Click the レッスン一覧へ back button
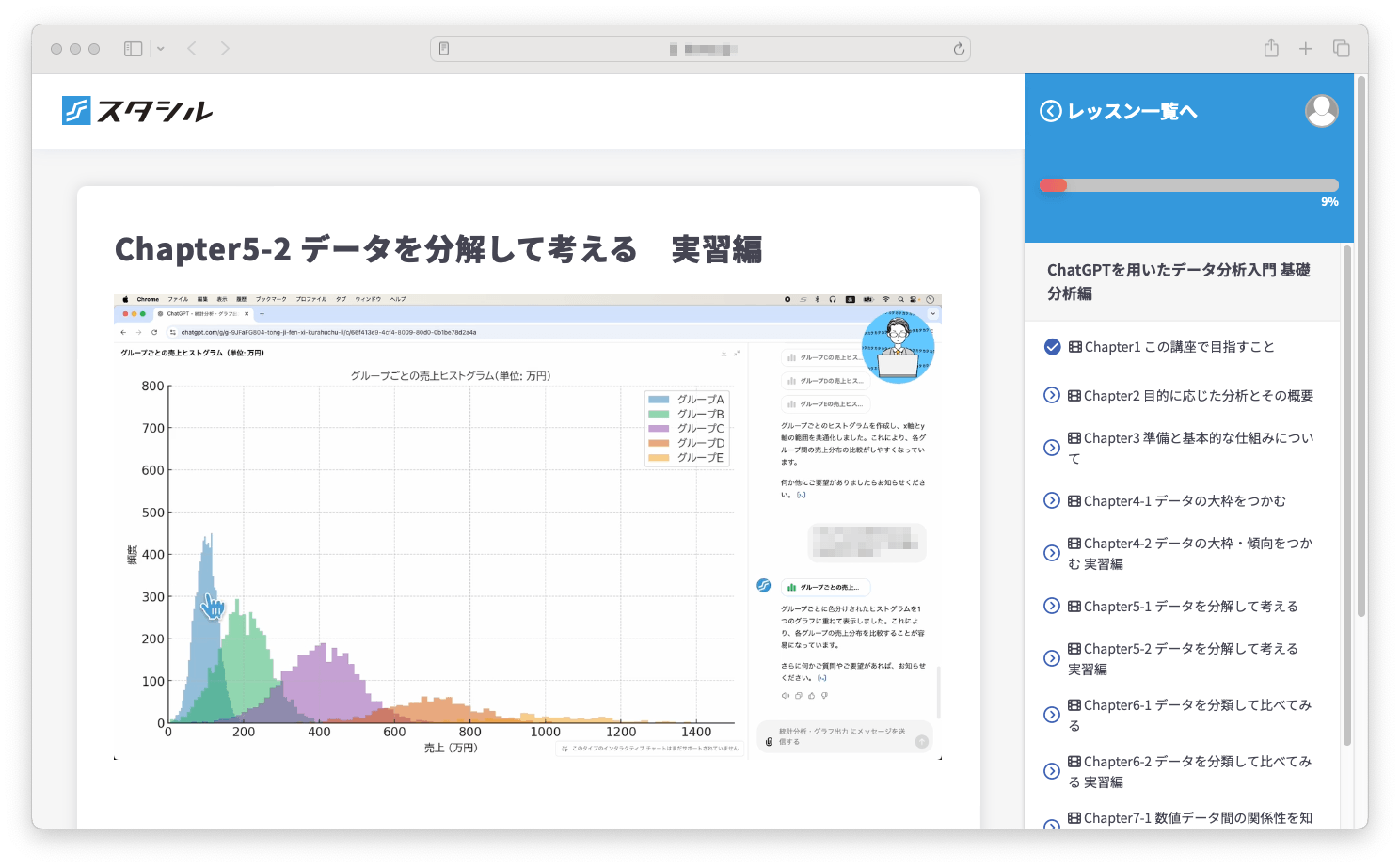Screen dimensions: 1400x868 pos(1119,111)
